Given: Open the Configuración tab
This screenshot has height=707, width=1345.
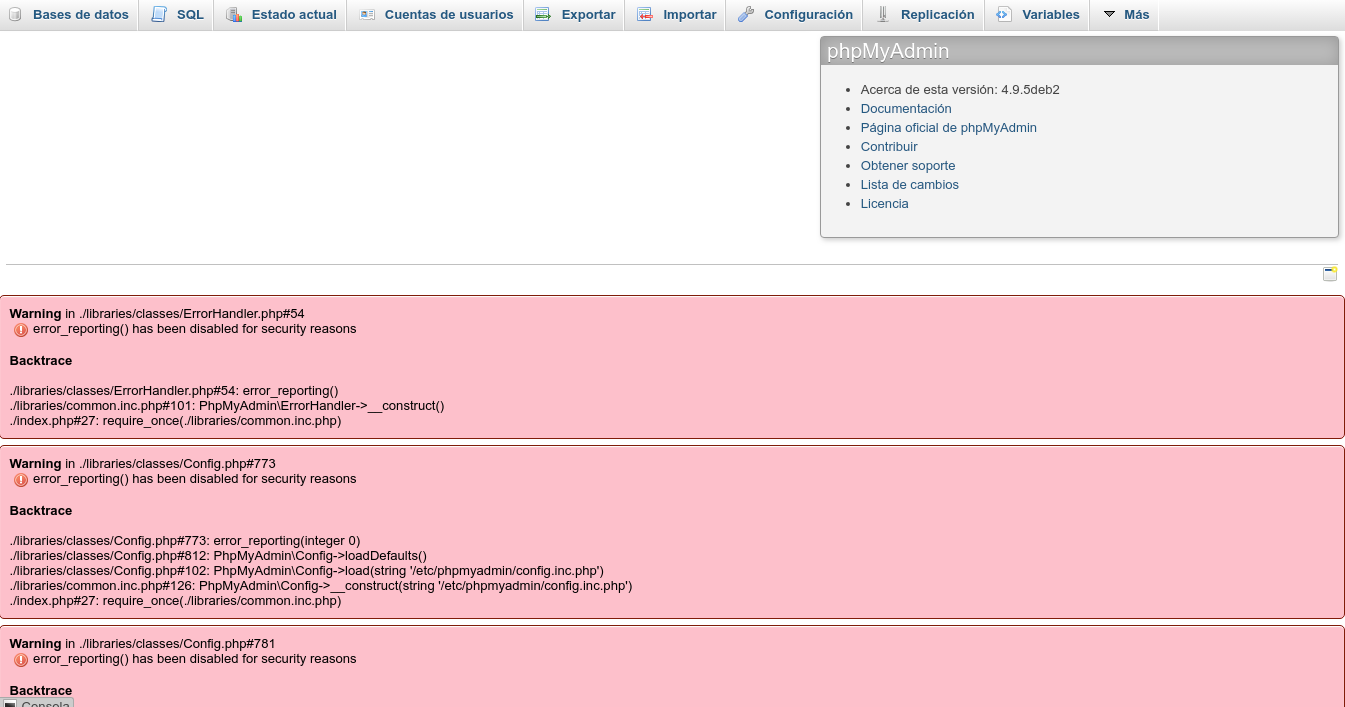Looking at the screenshot, I should [x=796, y=15].
